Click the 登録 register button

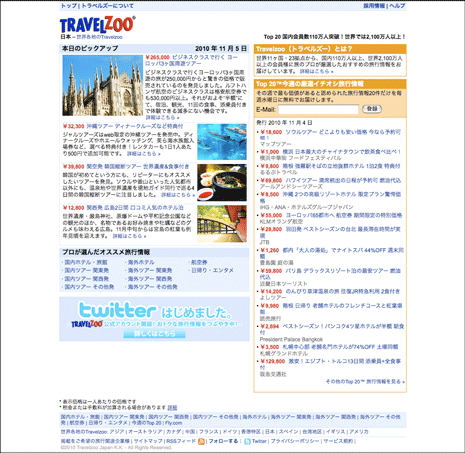tap(372, 109)
